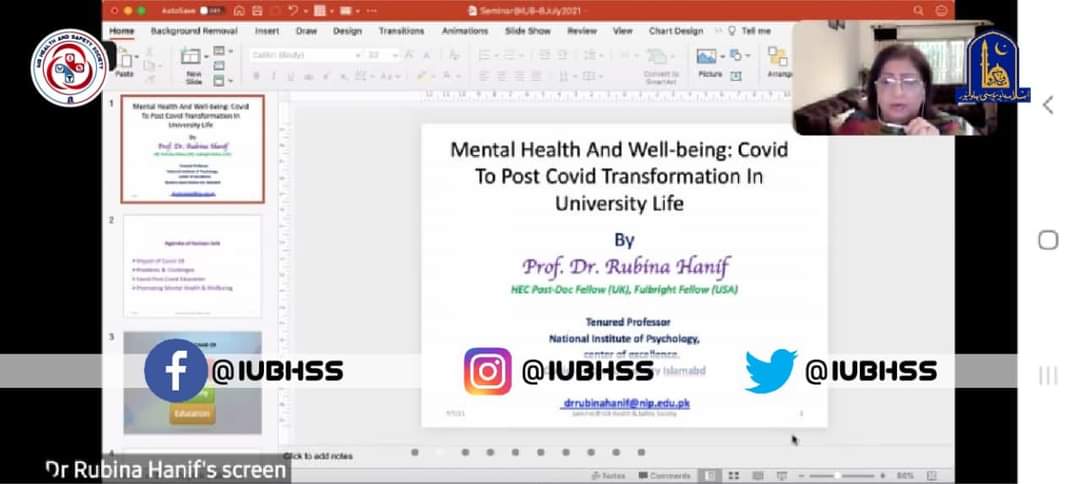The height and width of the screenshot is (484, 1080).
Task: Pick the font color
Action: point(447,76)
